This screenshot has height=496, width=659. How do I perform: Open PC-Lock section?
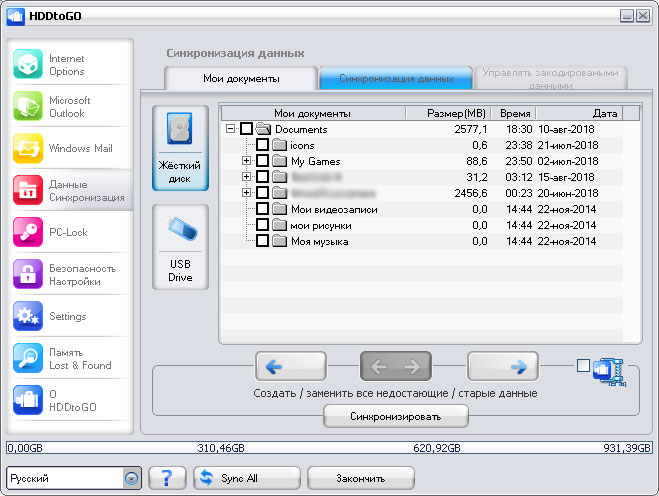[x=68, y=232]
